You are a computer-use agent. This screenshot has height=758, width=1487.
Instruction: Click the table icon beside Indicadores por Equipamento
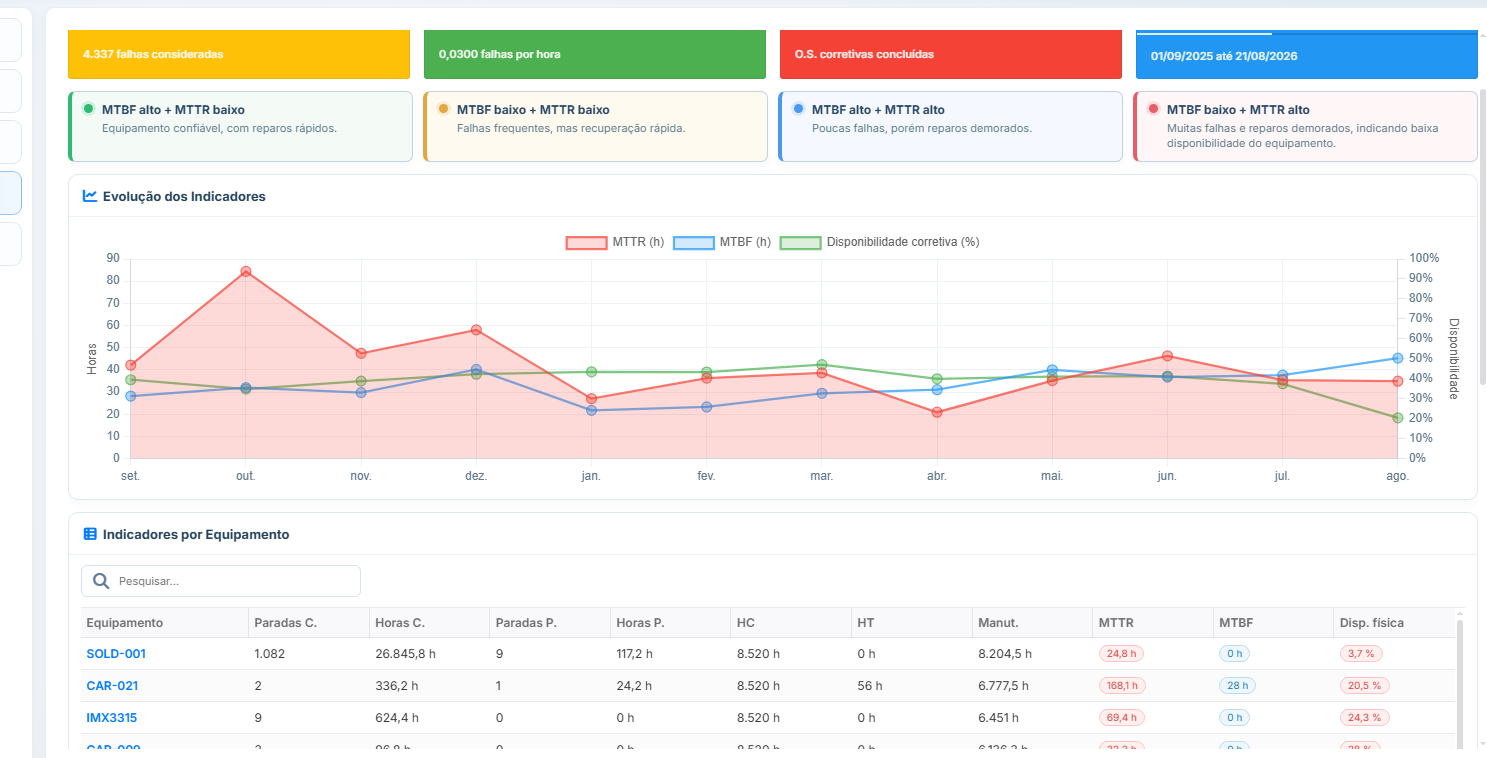coord(90,534)
